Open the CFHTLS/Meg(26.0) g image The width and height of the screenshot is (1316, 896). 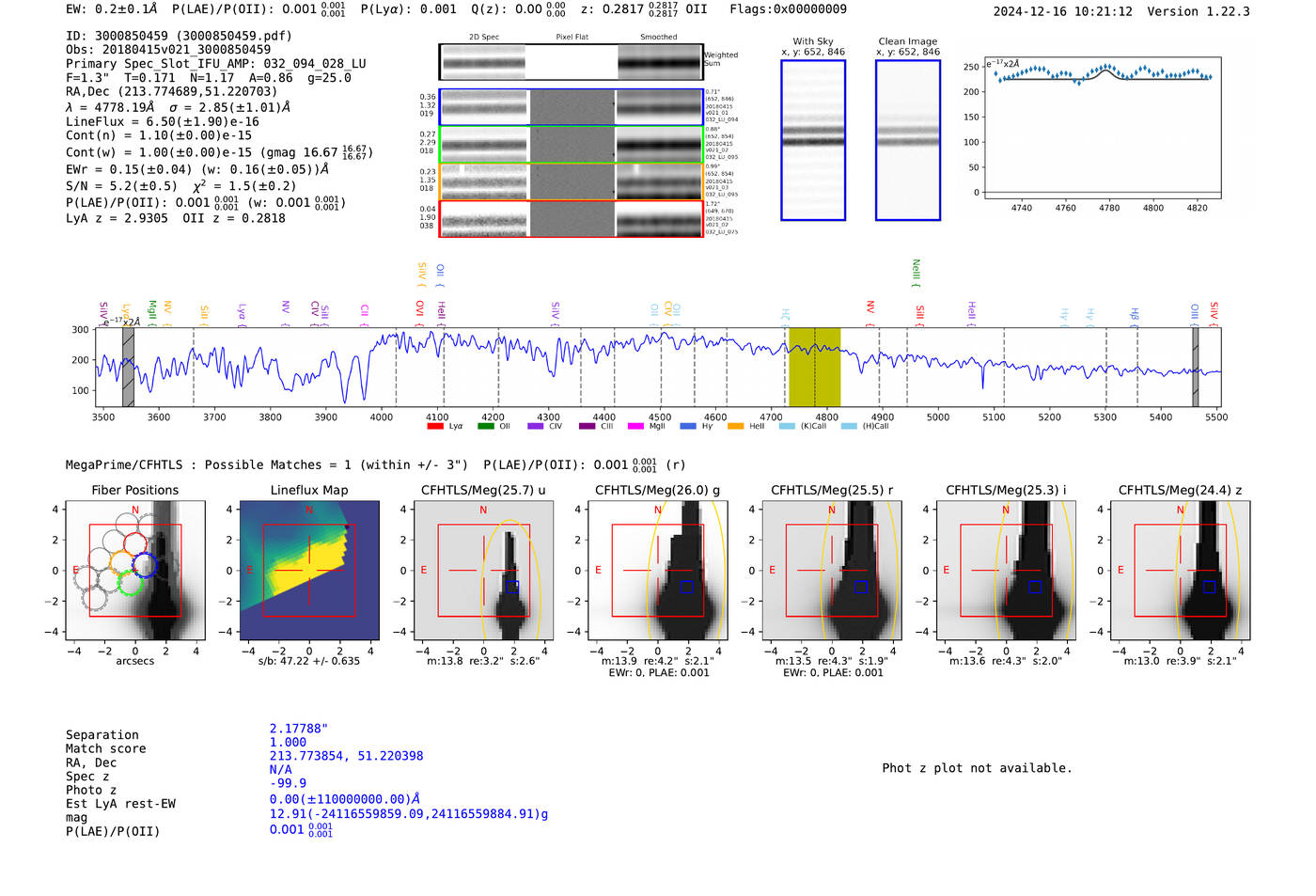658,571
